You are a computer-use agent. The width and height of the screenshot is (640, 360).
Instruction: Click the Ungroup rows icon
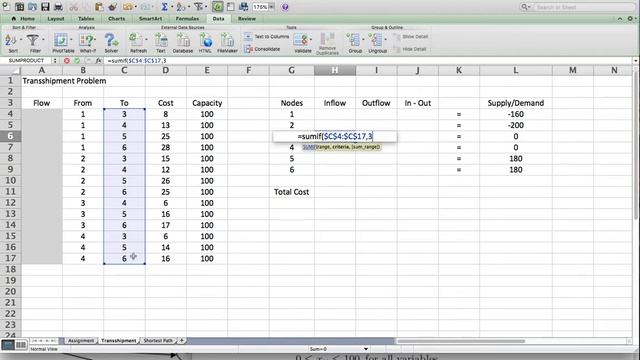coord(375,40)
